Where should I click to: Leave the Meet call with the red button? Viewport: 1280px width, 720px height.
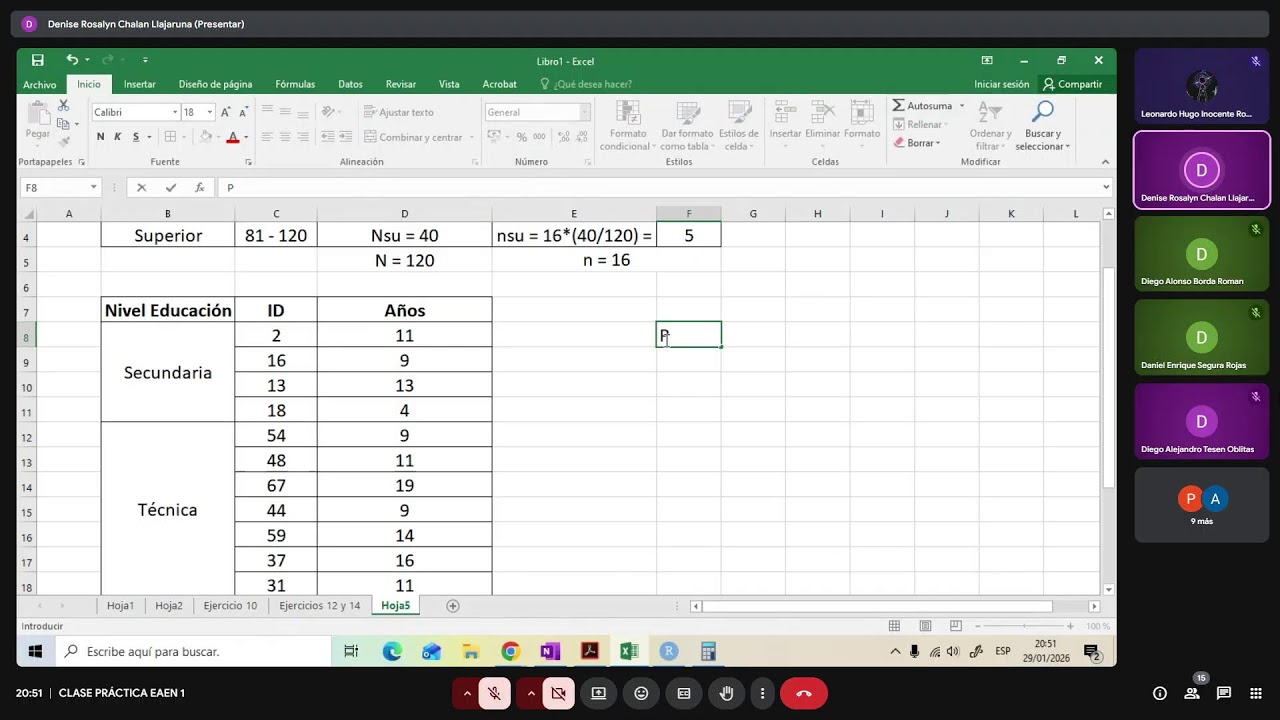point(804,693)
